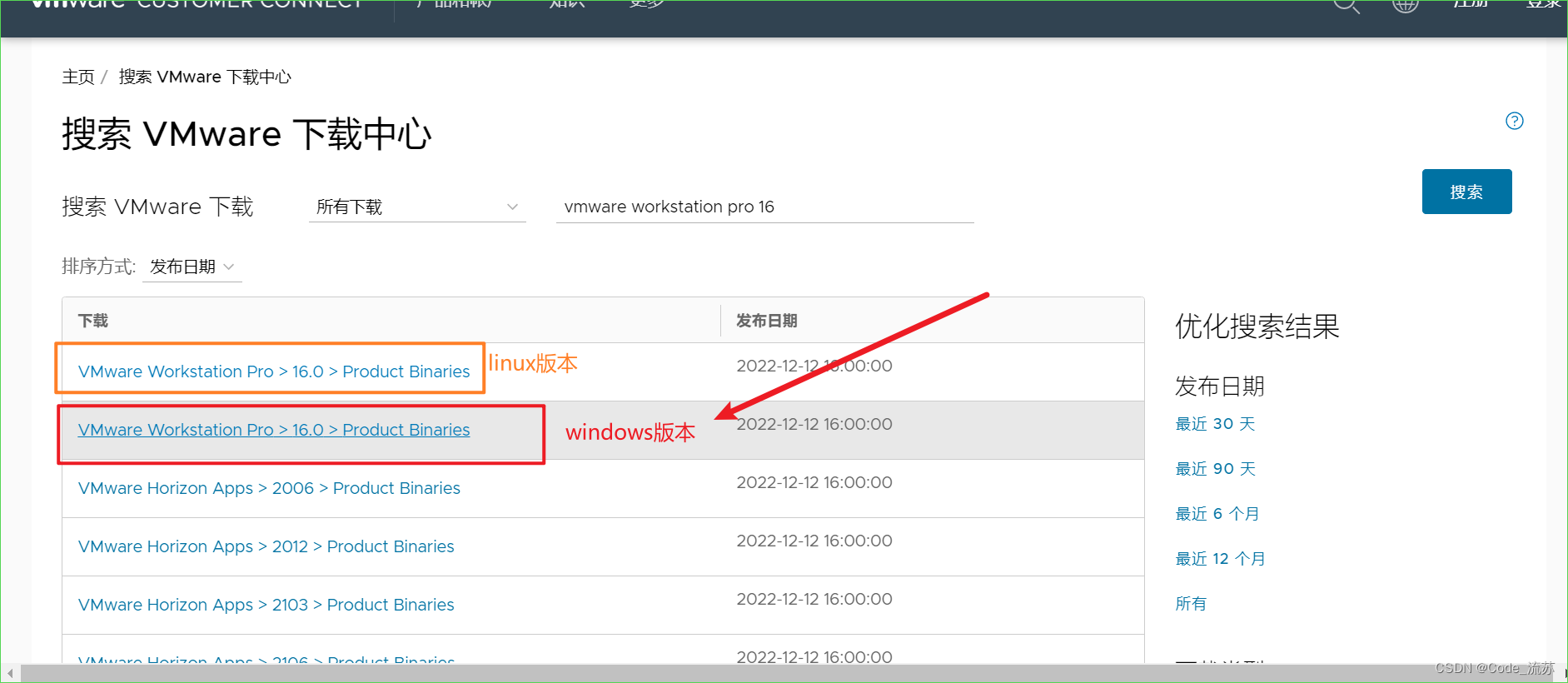Click the release date in the Horizon Apps 2103 row
Screen dimensions: 1568x683
coord(814,599)
